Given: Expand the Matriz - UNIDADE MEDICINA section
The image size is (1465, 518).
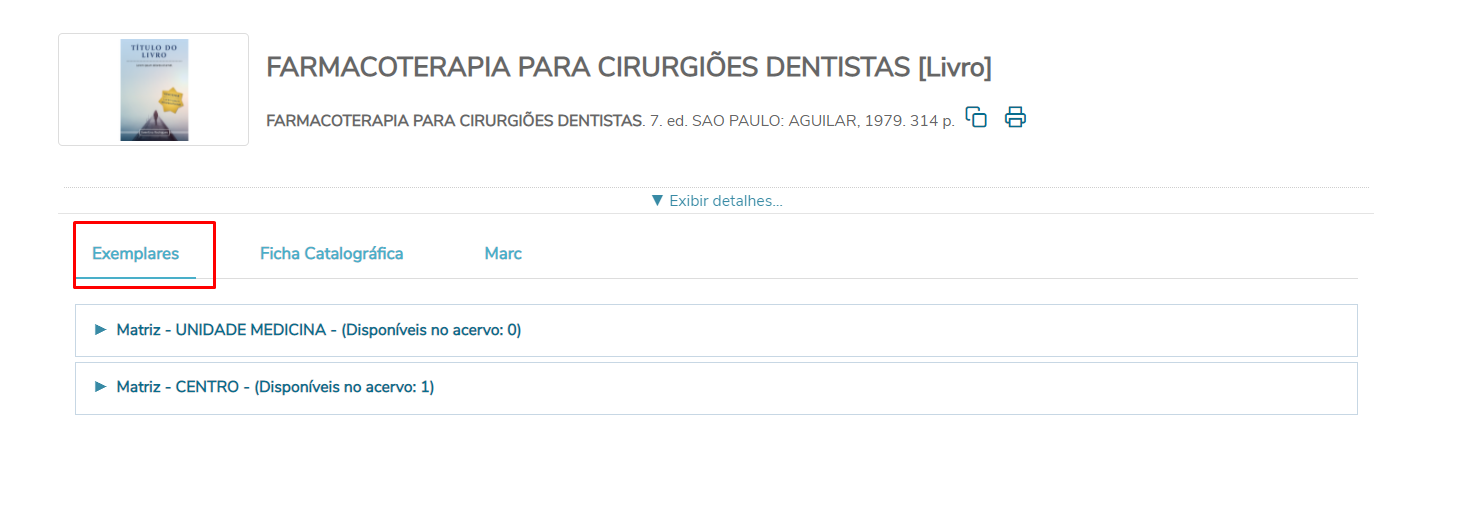Looking at the screenshot, I should point(318,330).
